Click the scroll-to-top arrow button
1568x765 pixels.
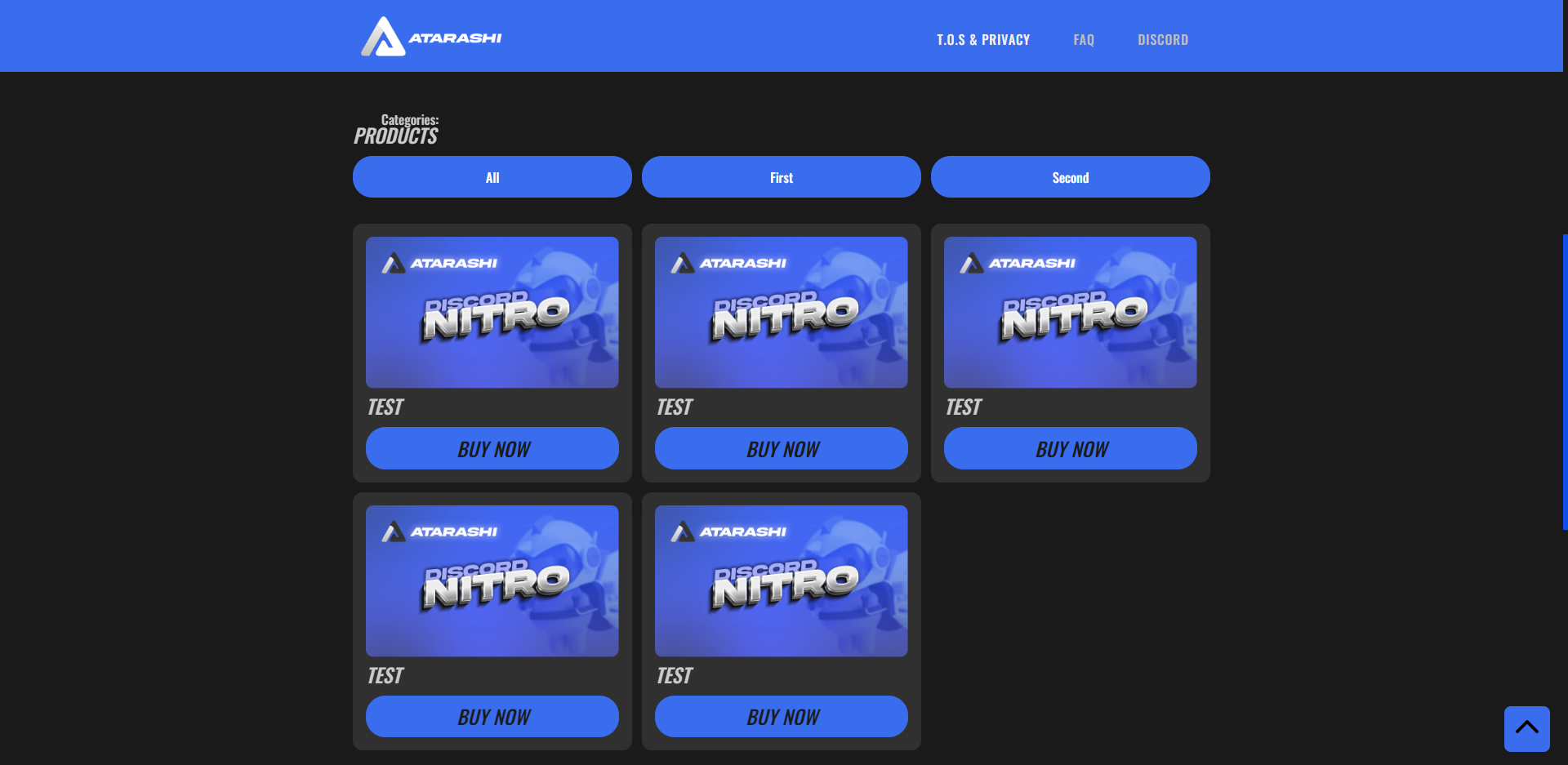[x=1526, y=728]
